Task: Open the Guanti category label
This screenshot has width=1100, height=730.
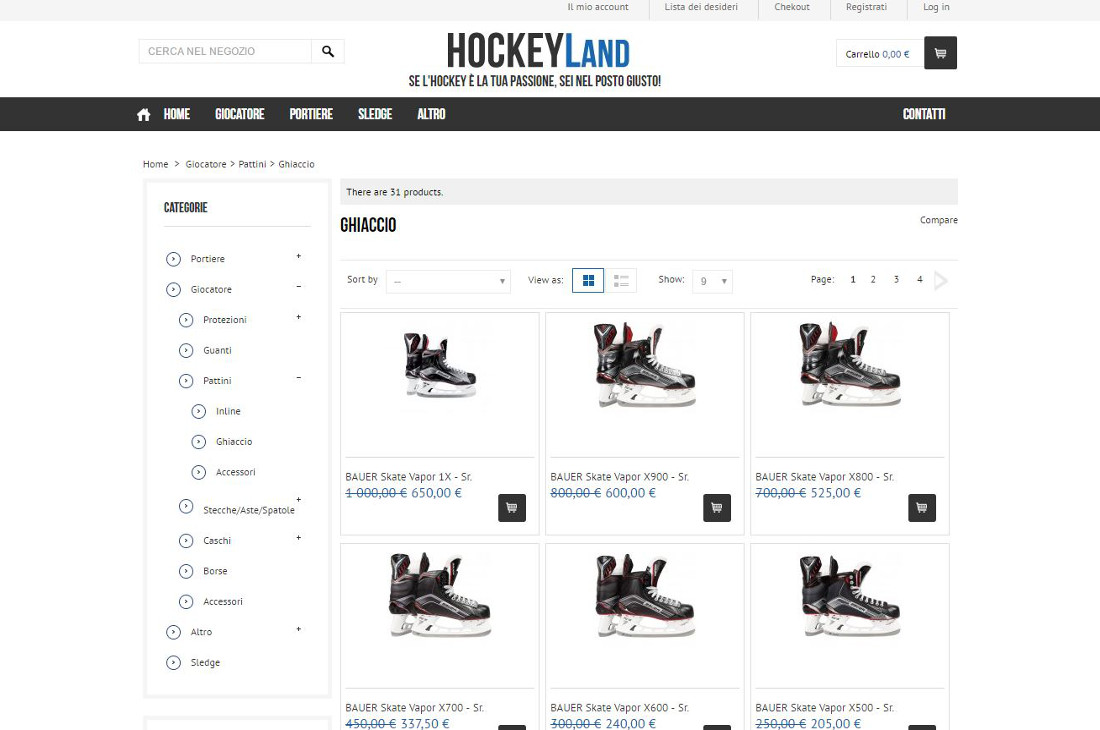Action: 217,351
